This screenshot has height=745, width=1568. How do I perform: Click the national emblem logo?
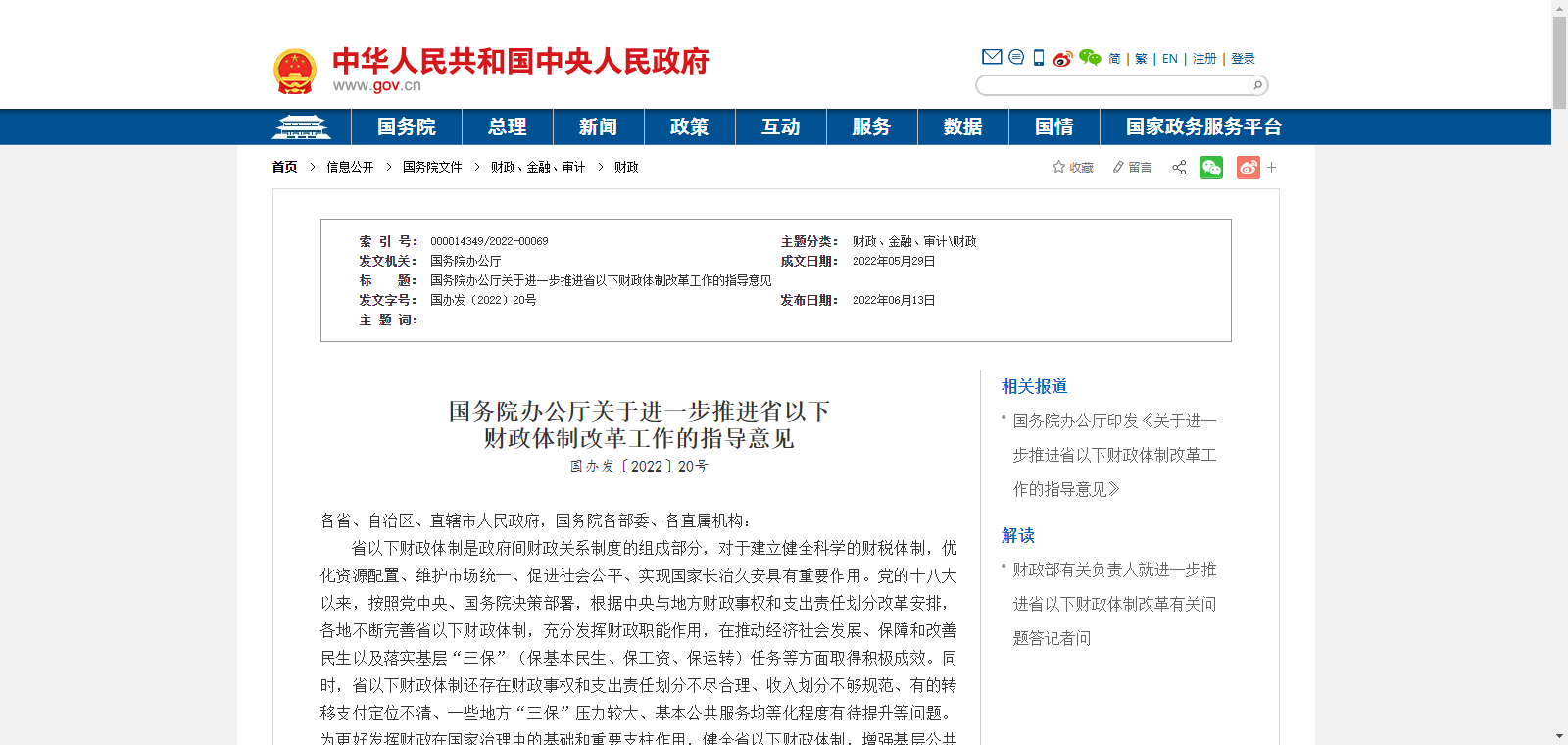[294, 72]
